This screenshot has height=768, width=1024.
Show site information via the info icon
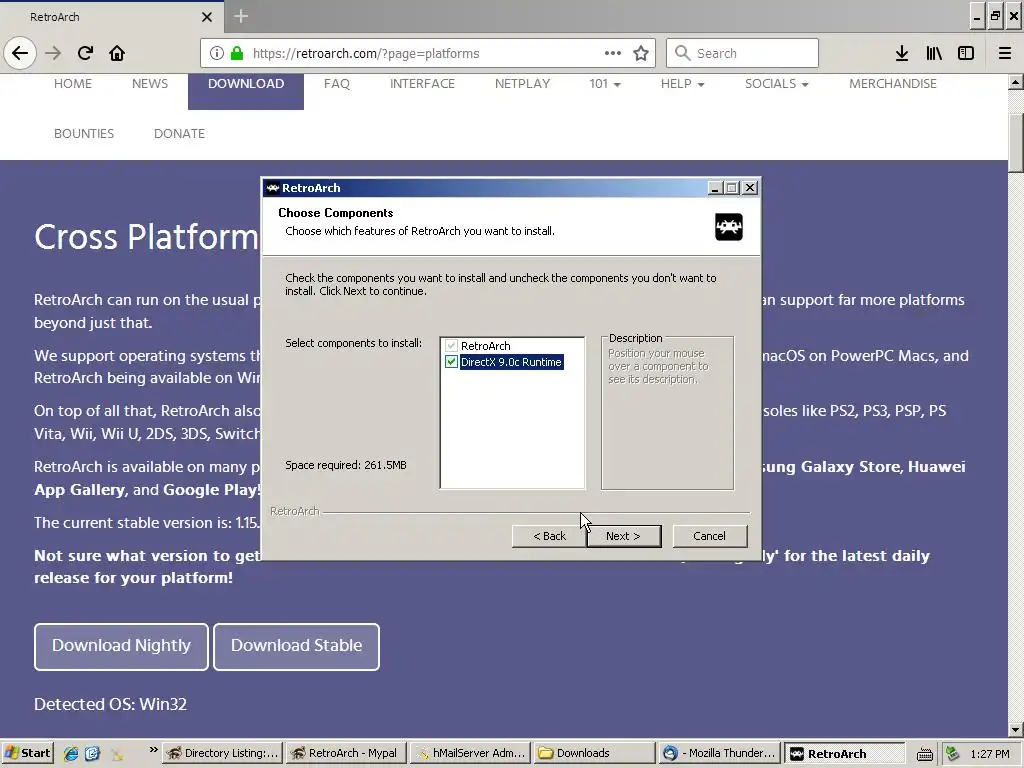point(217,53)
